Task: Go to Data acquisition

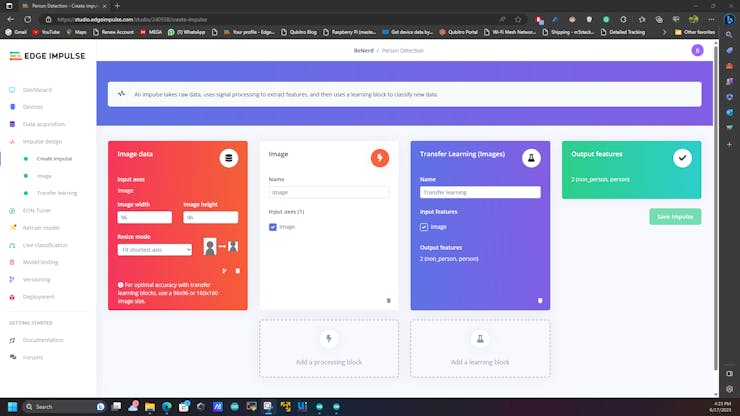Action: [44, 124]
